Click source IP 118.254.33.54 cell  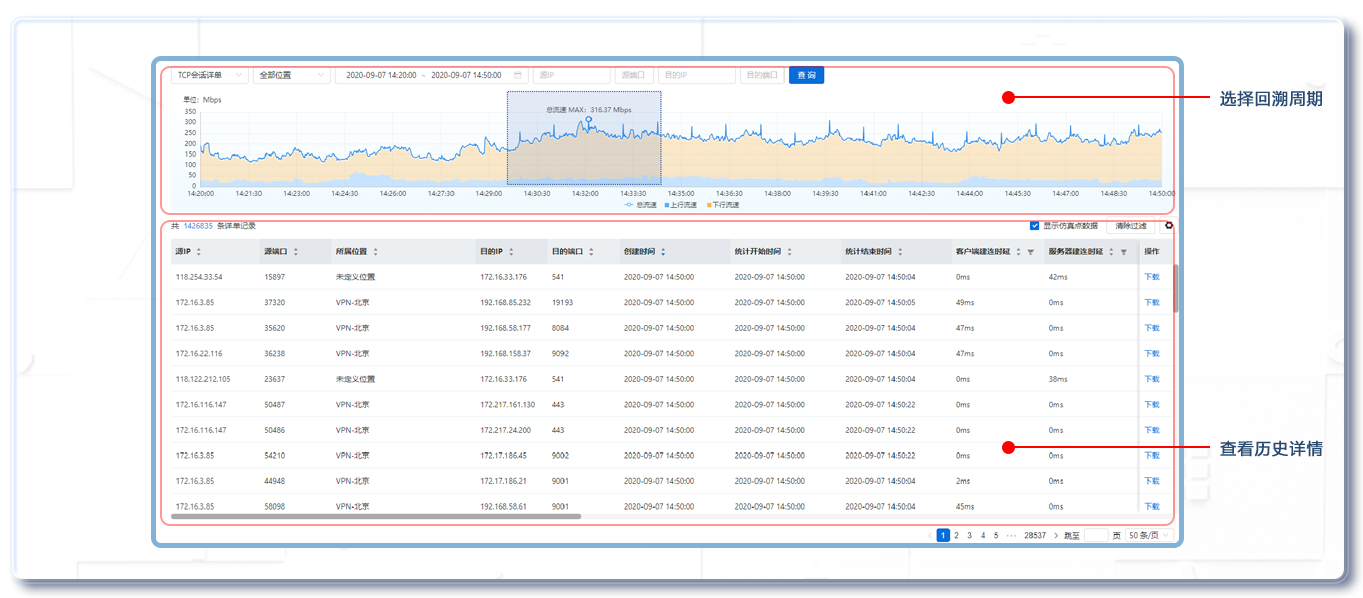pos(199,277)
